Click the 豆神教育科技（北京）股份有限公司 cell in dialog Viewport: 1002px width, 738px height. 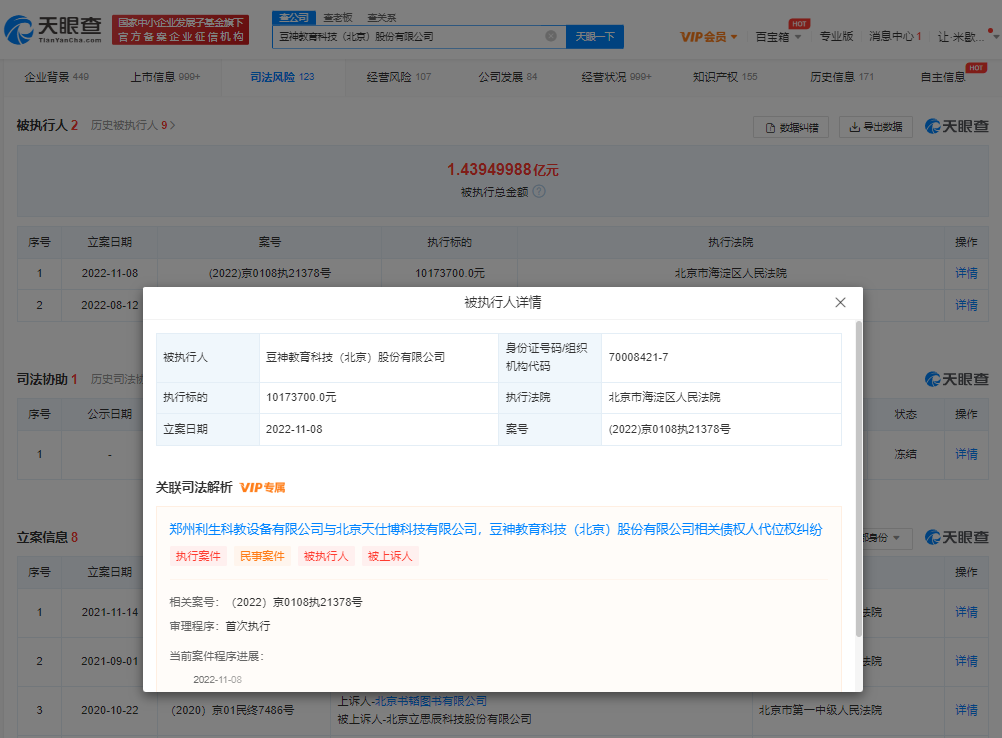(355, 357)
